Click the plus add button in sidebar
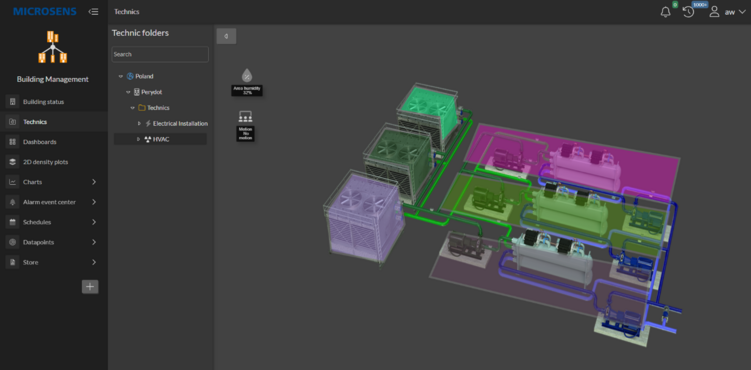 (90, 287)
